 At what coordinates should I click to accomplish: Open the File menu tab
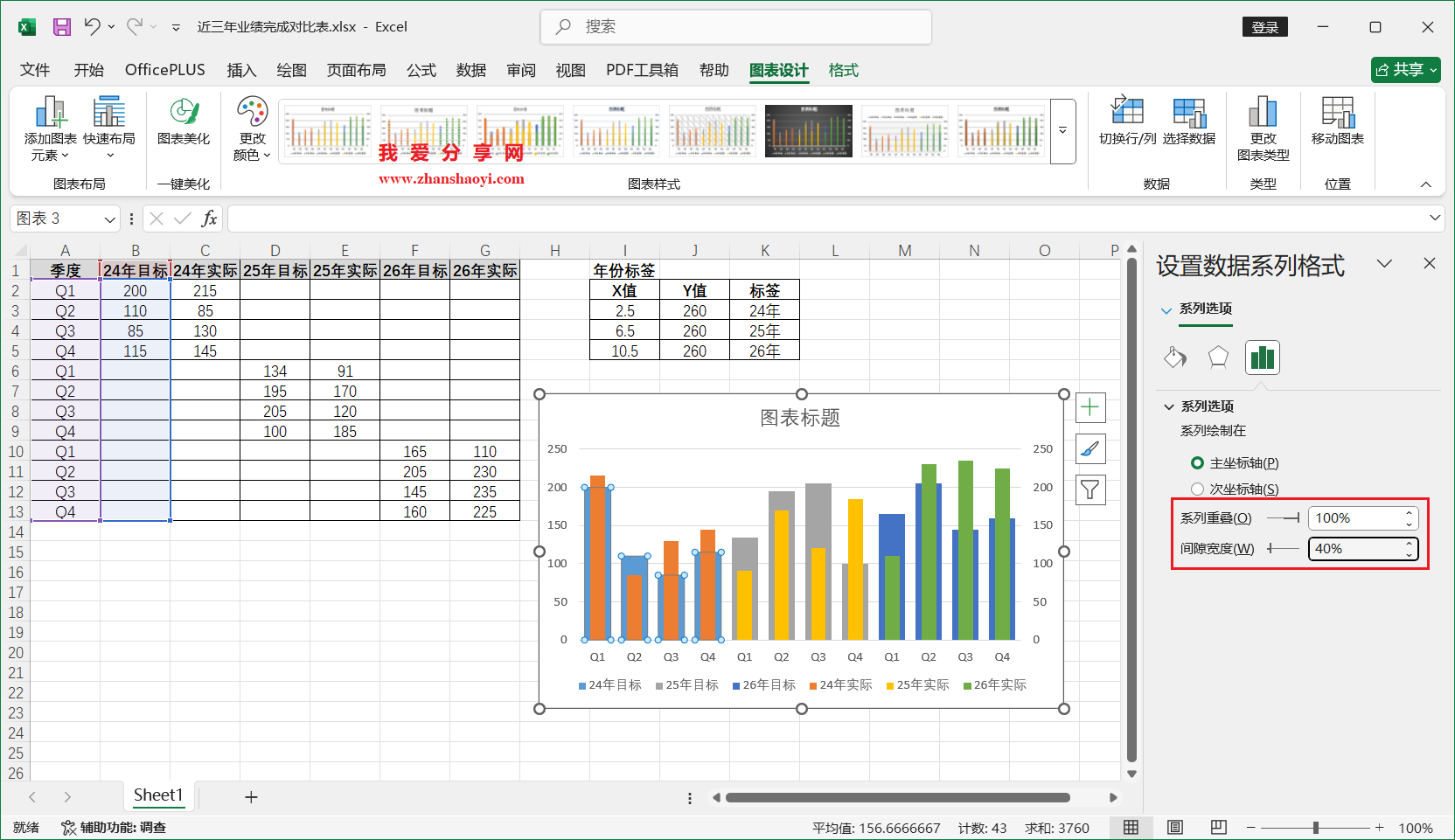35,70
